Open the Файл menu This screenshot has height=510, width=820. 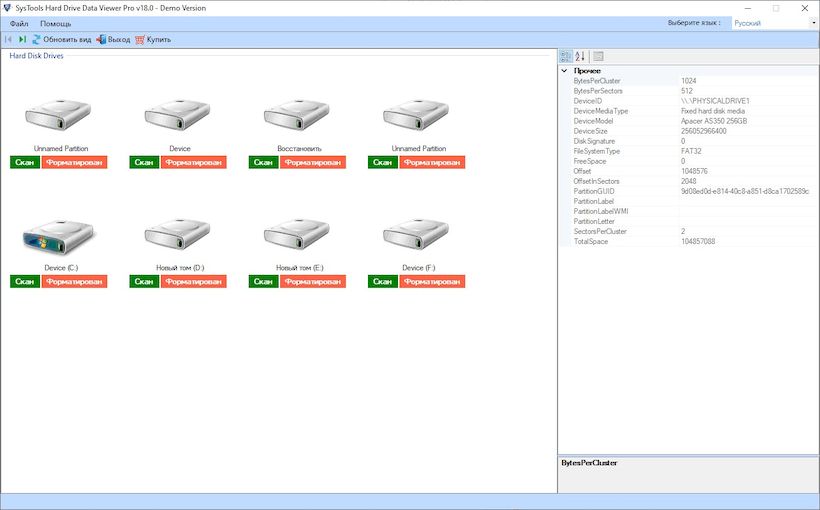pyautogui.click(x=19, y=24)
